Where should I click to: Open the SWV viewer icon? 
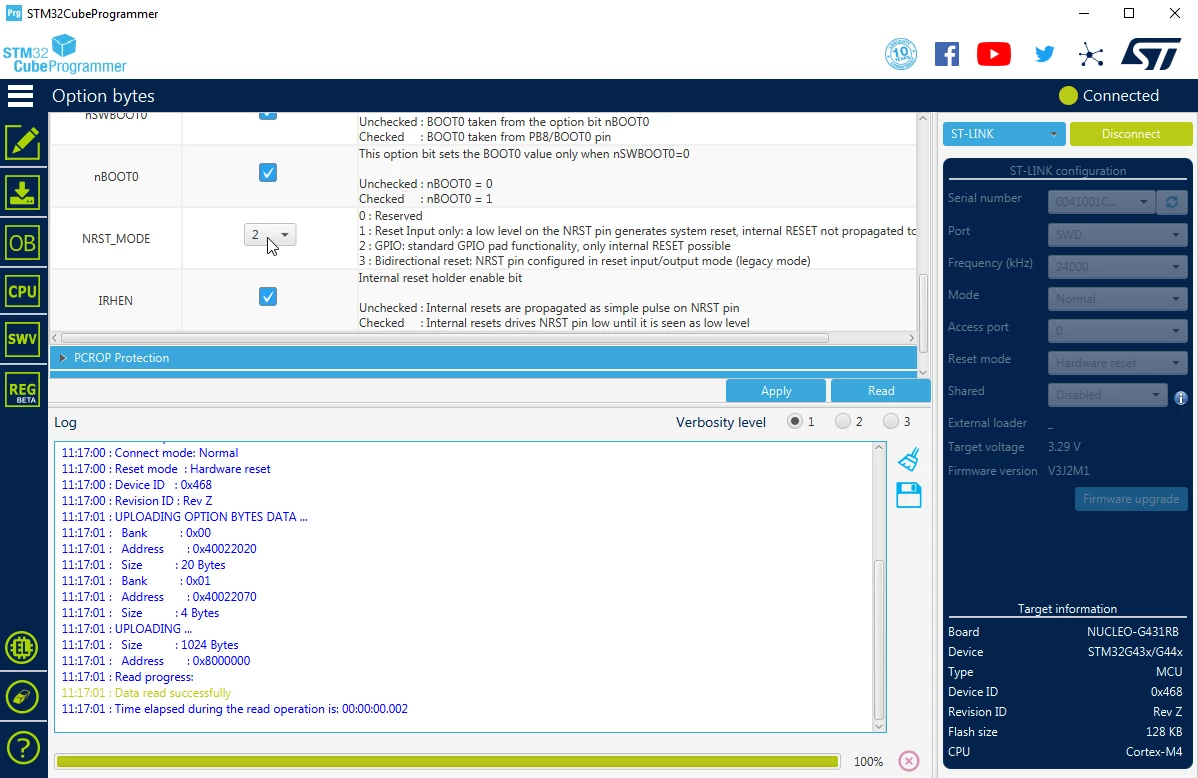(23, 339)
